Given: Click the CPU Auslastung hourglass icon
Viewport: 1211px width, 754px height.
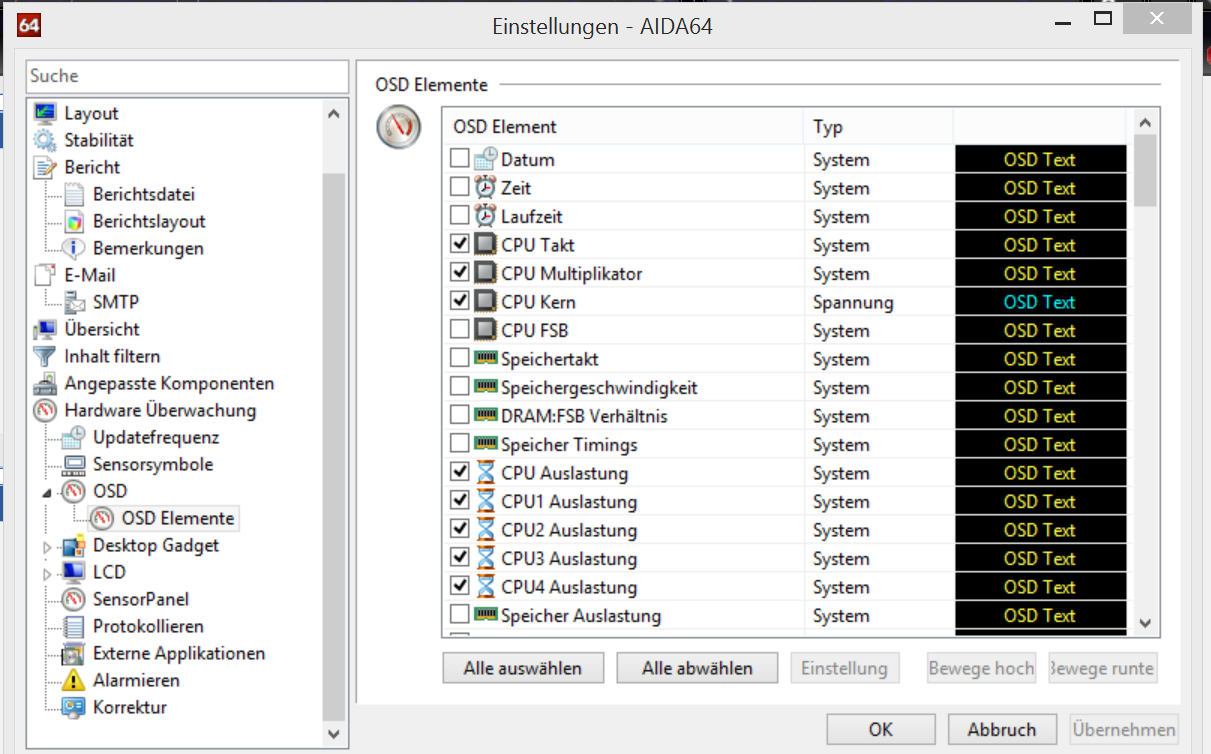Looking at the screenshot, I should coord(485,472).
